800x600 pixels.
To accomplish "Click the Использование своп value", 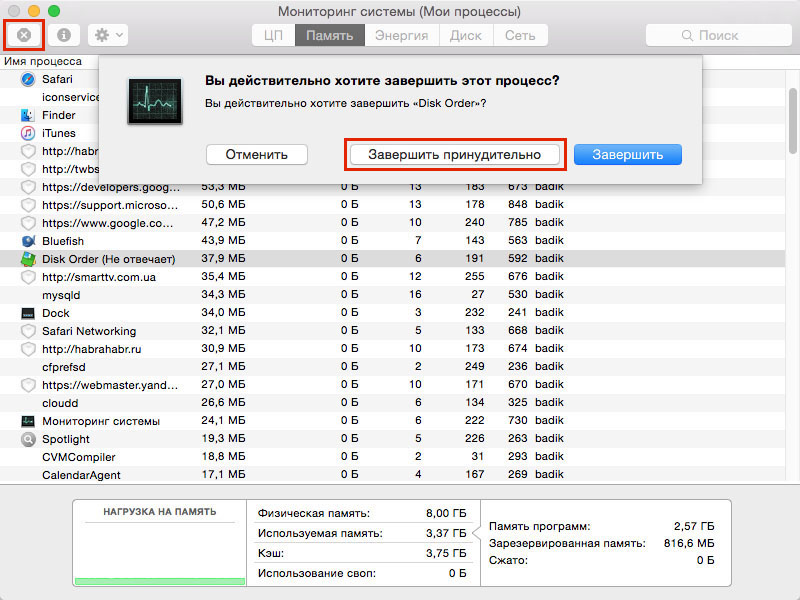I will pos(457,573).
